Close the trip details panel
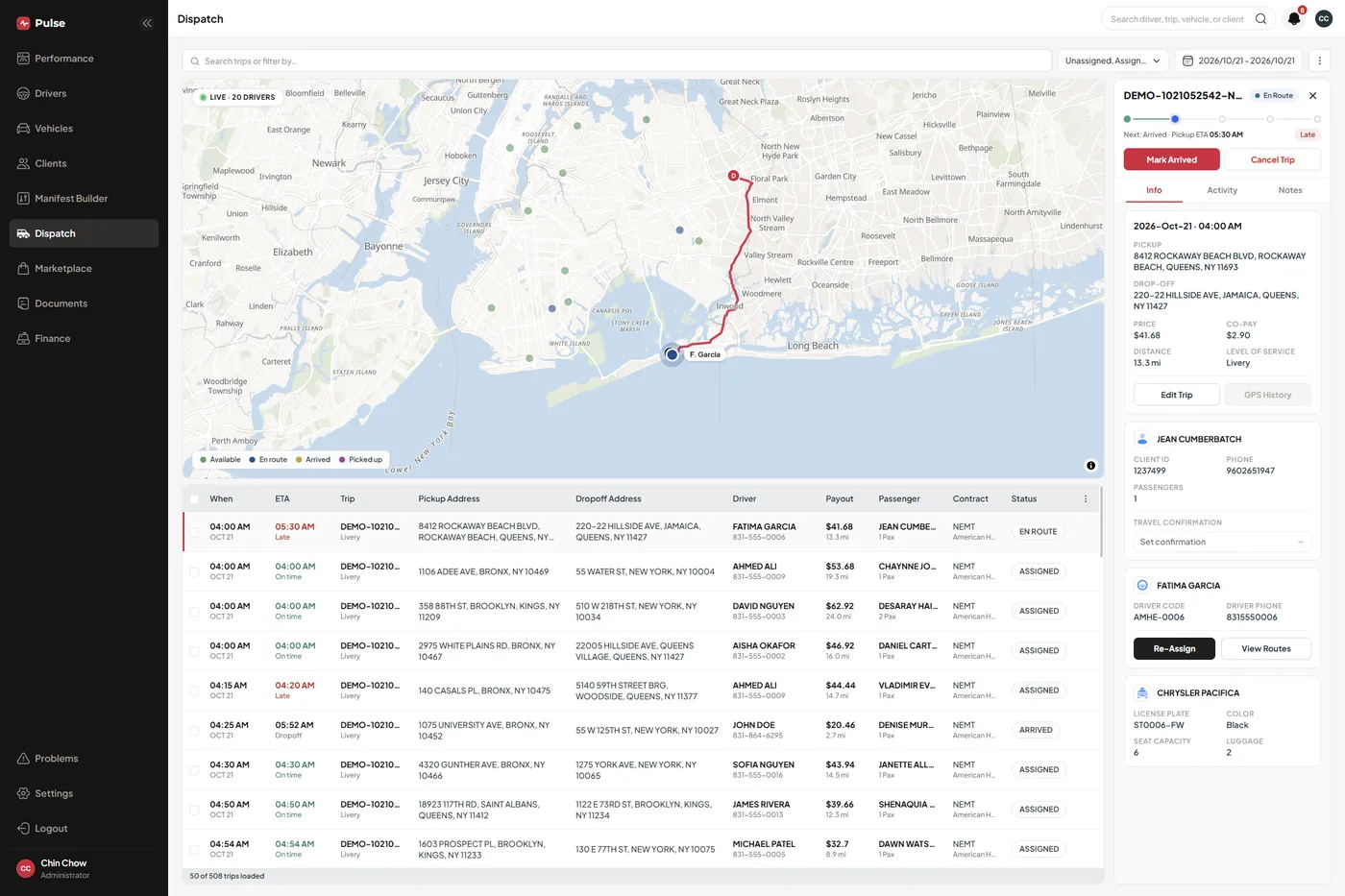1345x896 pixels. point(1312,96)
